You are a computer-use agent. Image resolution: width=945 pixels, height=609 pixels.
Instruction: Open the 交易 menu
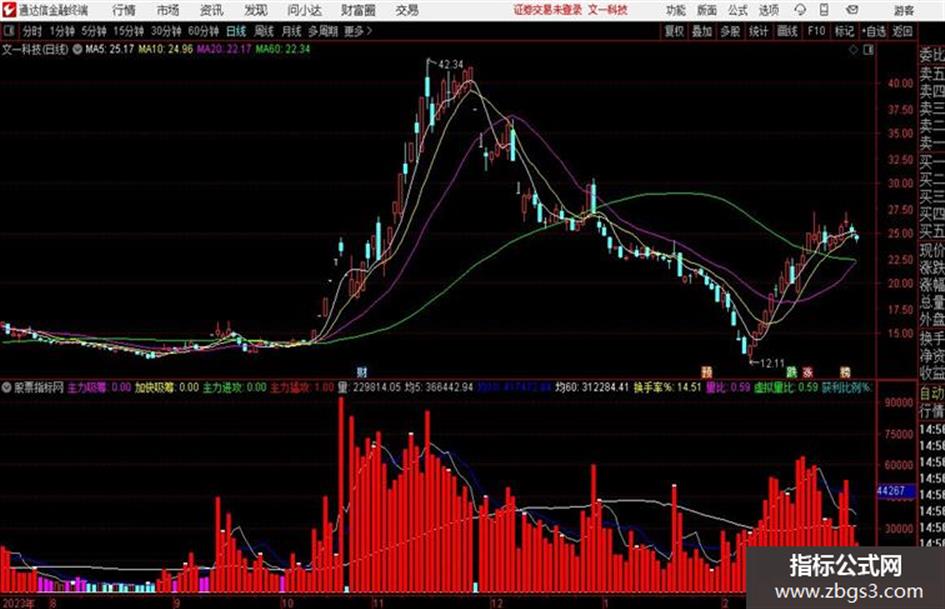coord(407,10)
